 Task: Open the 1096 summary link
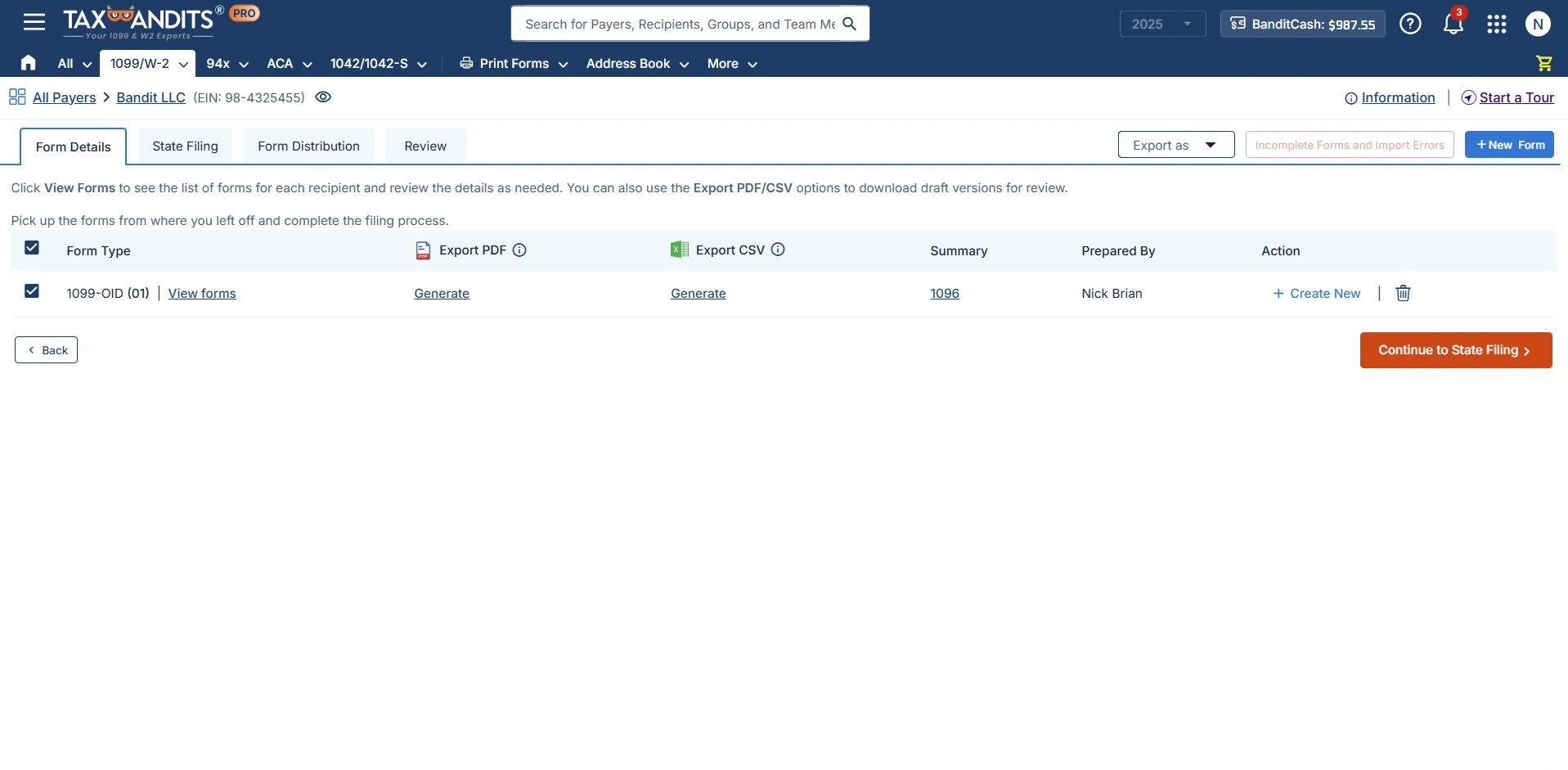coord(945,293)
